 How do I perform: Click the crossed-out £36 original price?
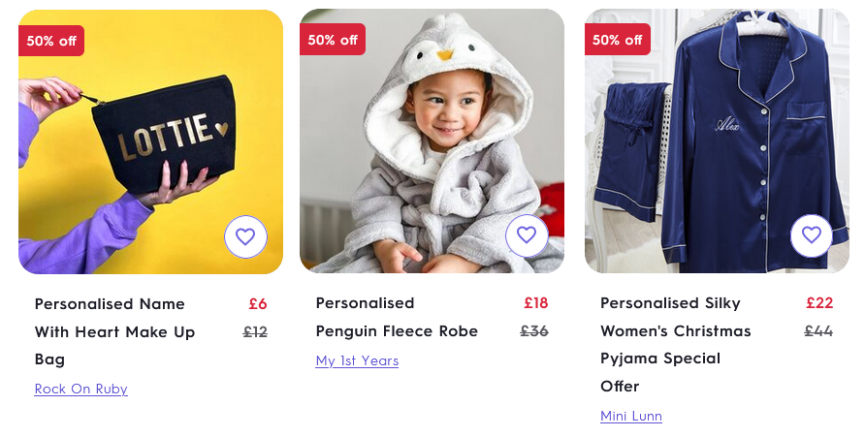coord(534,331)
